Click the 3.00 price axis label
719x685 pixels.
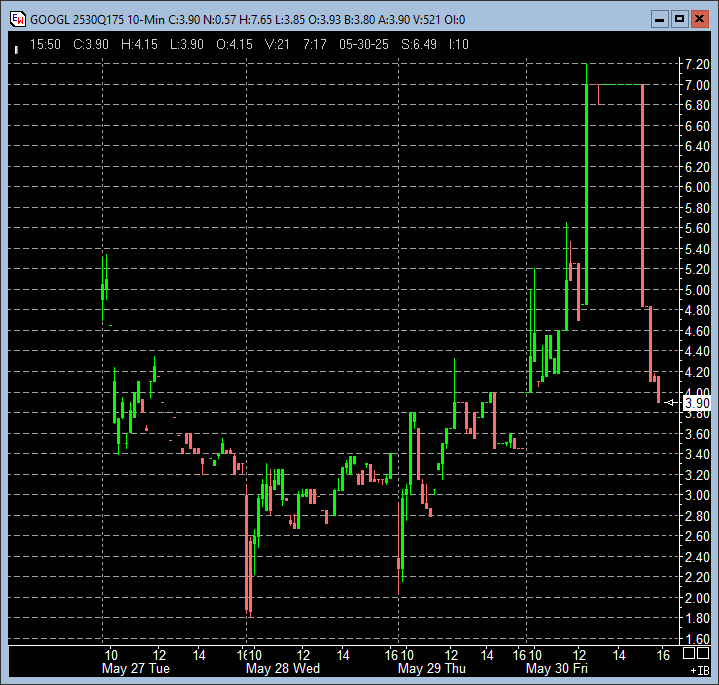(x=697, y=495)
